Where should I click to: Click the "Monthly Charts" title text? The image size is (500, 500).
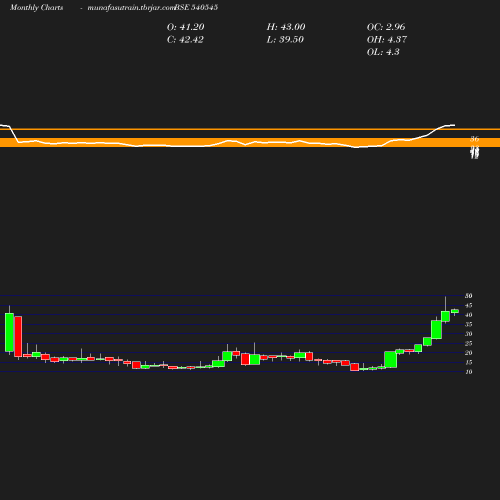36,7
